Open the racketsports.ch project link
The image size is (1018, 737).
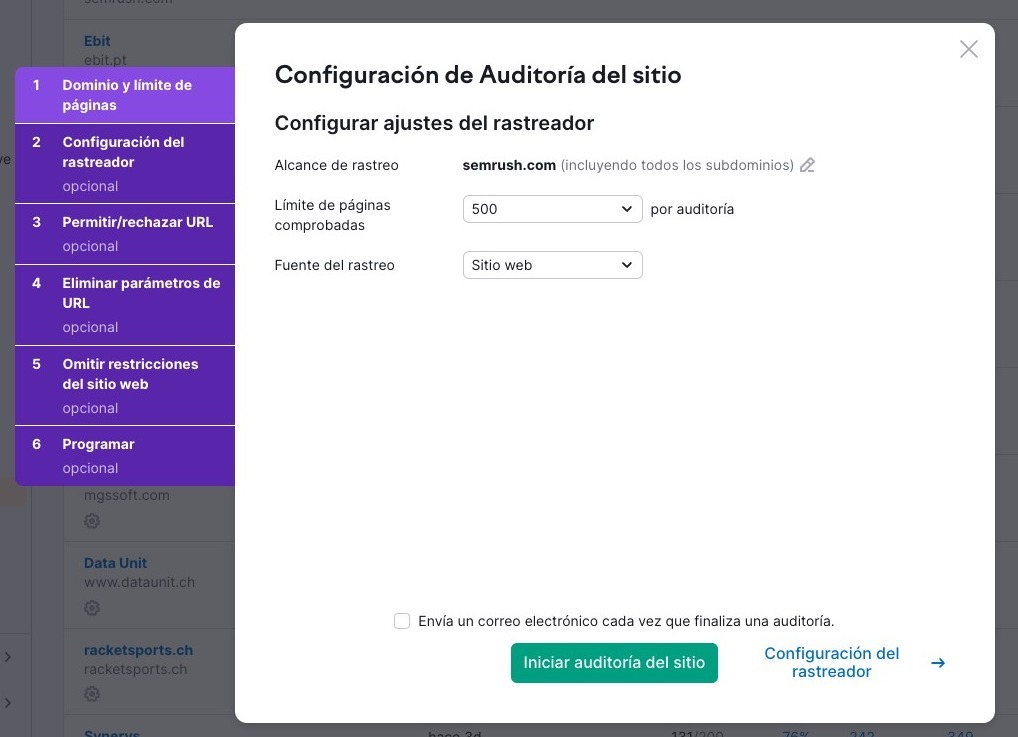[138, 650]
